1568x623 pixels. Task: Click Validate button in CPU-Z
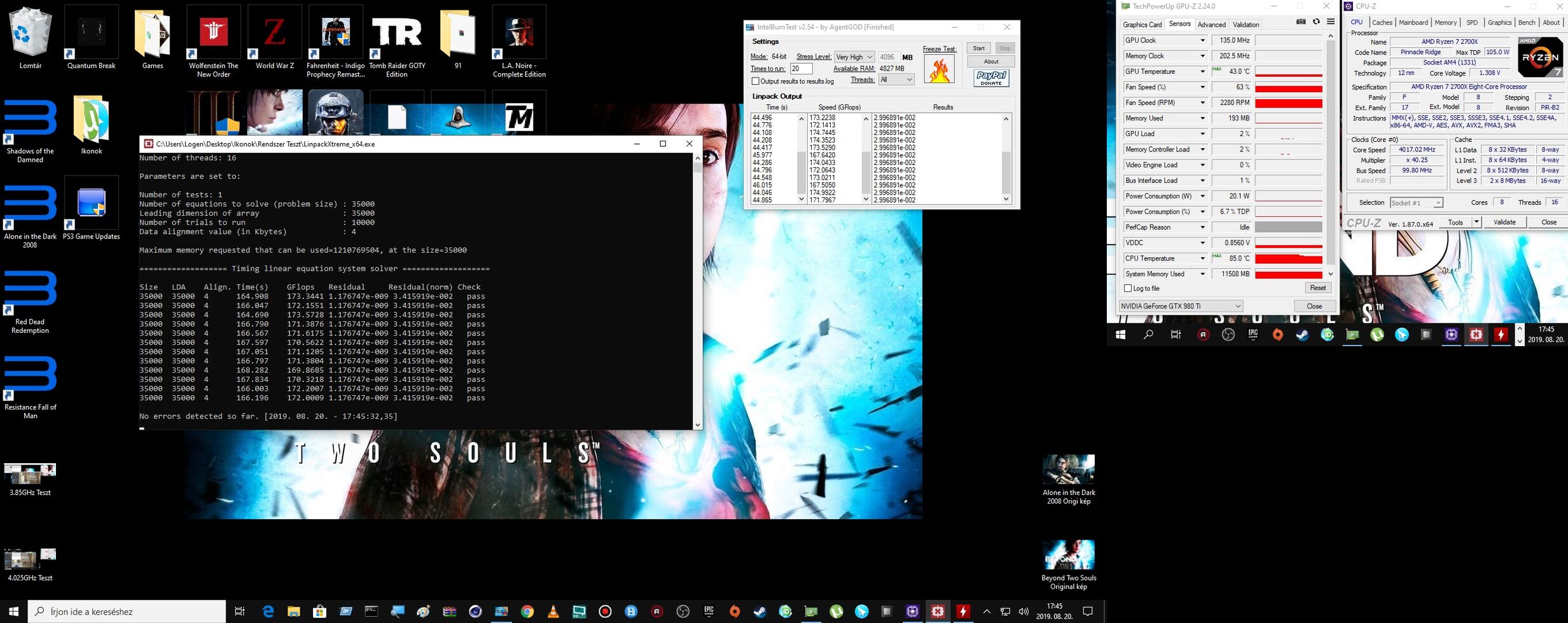click(1504, 222)
